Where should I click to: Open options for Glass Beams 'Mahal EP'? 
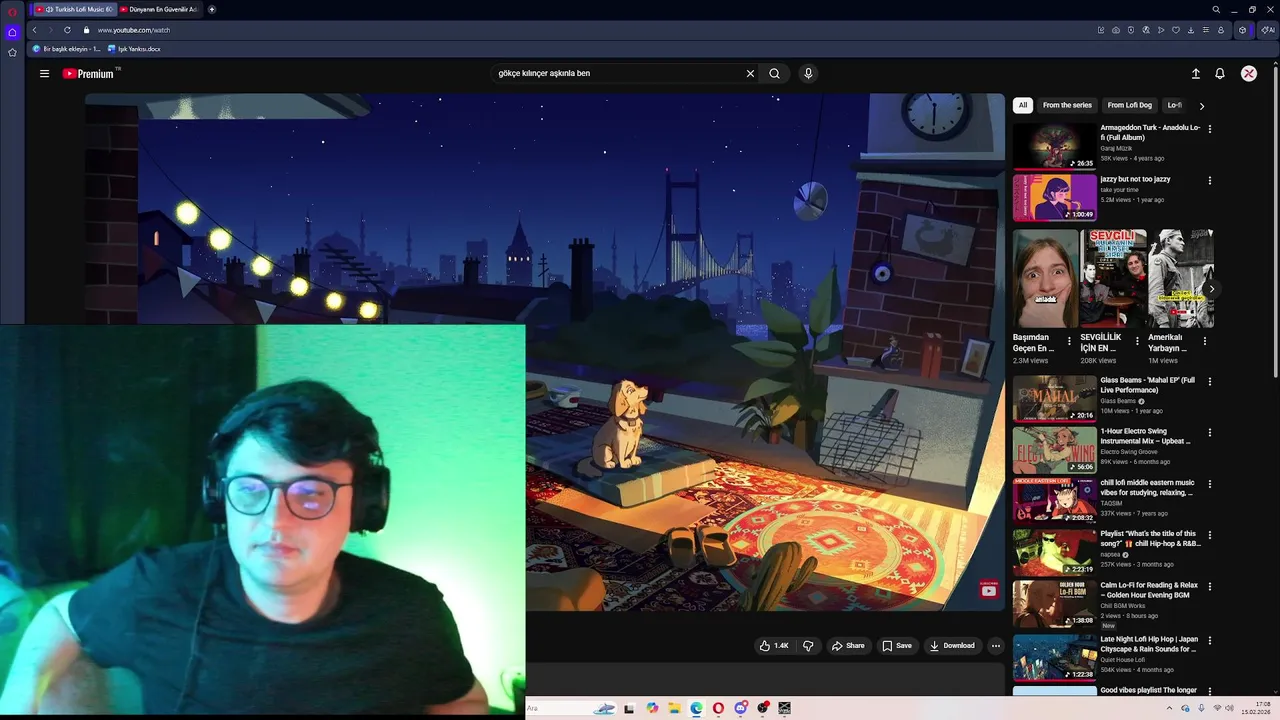point(1210,382)
